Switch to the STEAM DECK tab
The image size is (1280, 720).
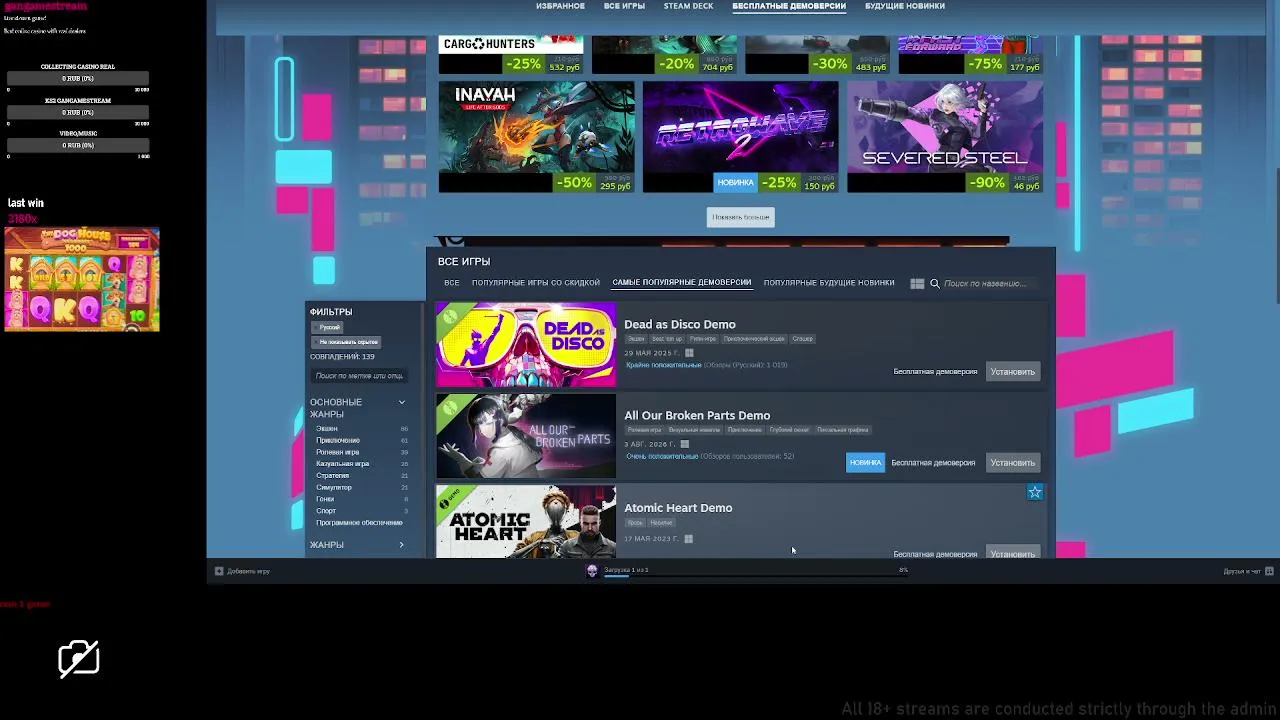689,6
